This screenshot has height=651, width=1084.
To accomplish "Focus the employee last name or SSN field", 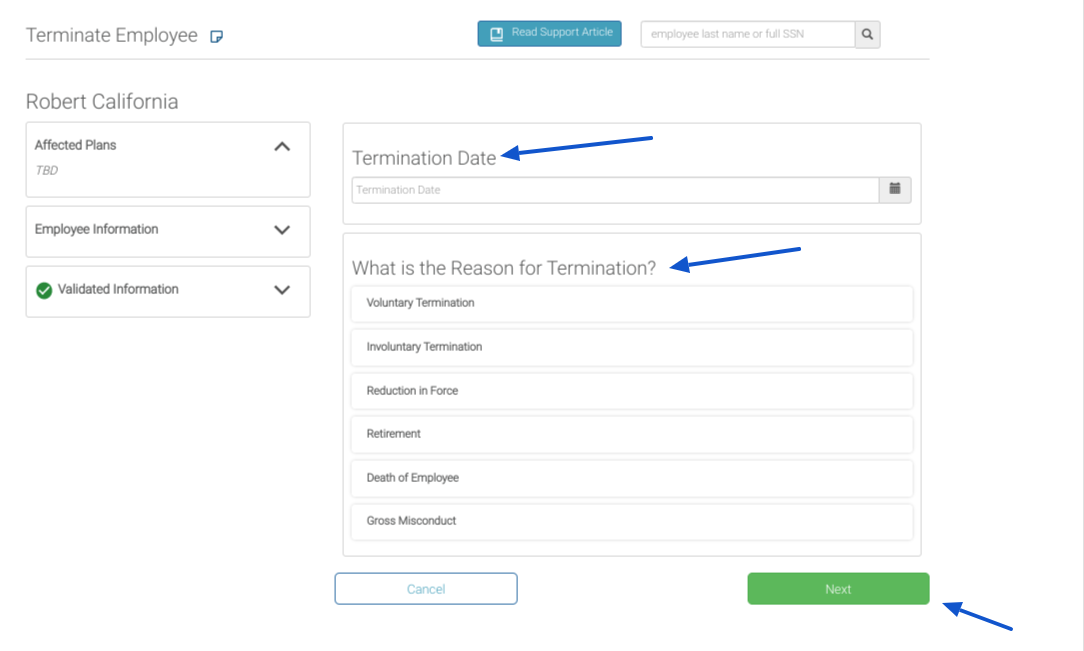I will [747, 35].
